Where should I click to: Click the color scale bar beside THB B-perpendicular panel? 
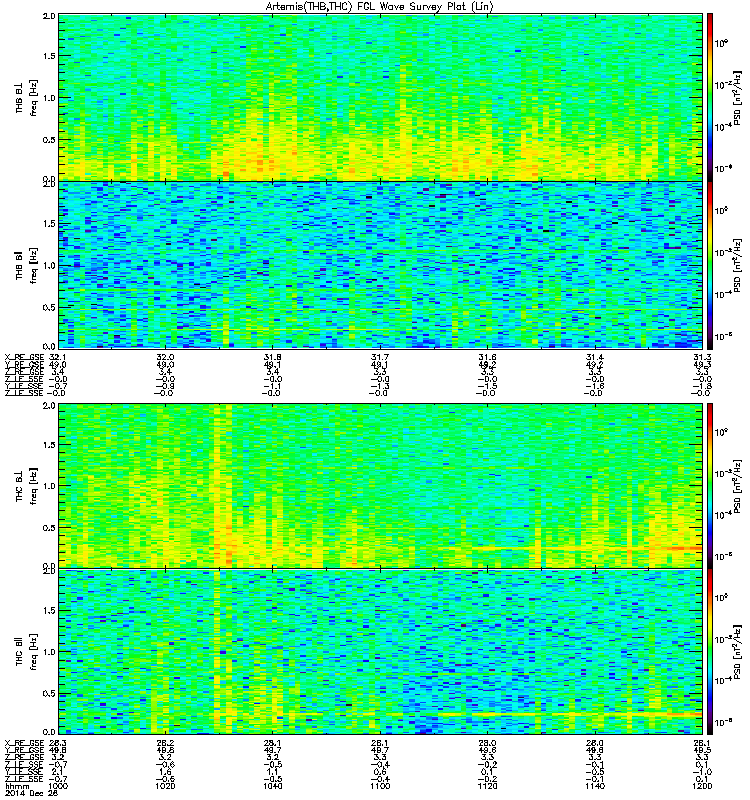click(710, 97)
